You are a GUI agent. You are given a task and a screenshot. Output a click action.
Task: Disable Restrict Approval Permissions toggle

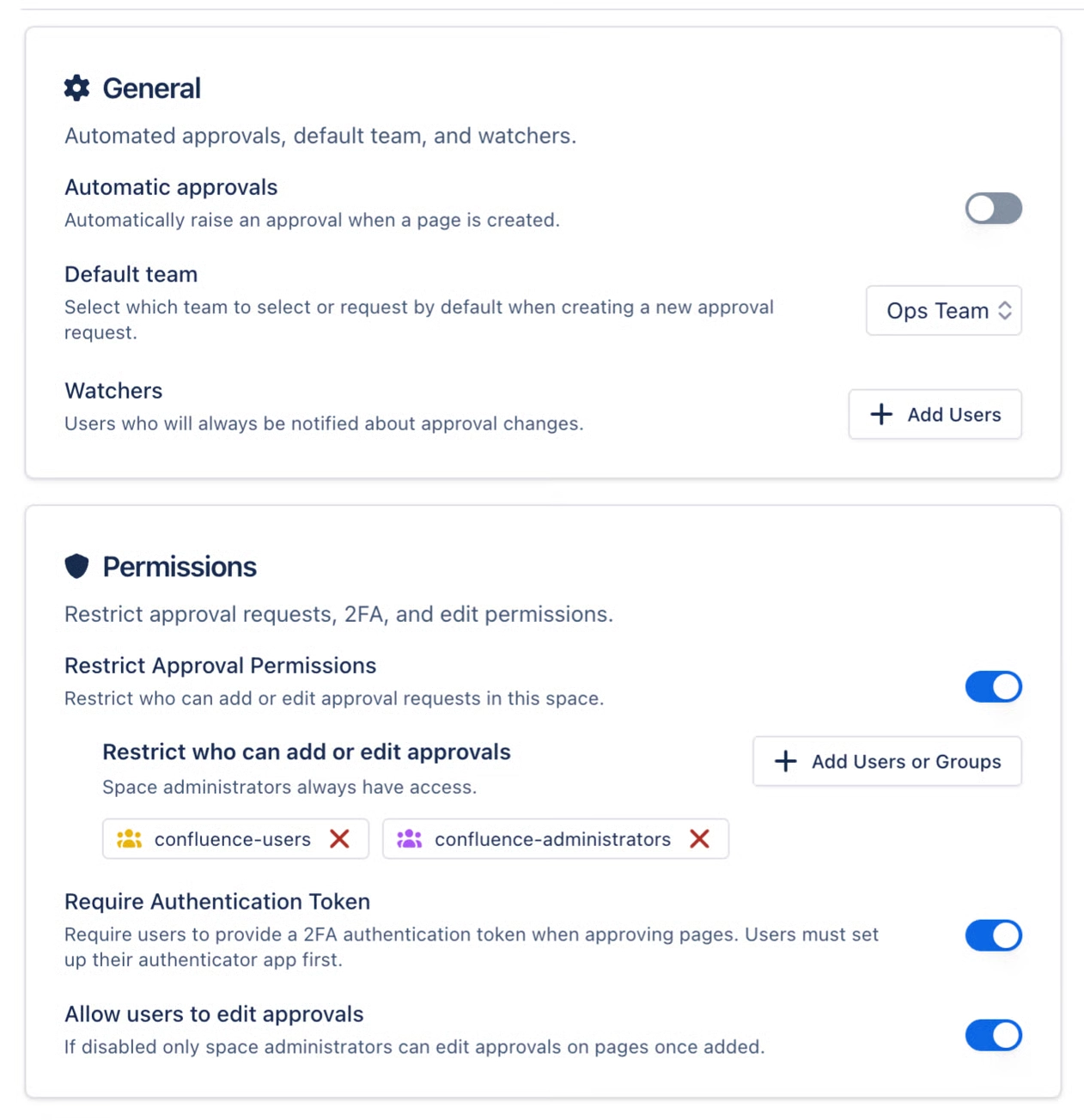[x=994, y=686]
